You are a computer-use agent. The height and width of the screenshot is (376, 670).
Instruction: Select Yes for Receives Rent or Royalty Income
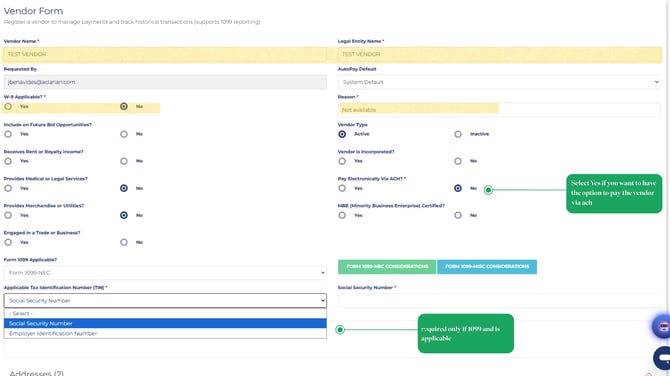tap(8, 161)
